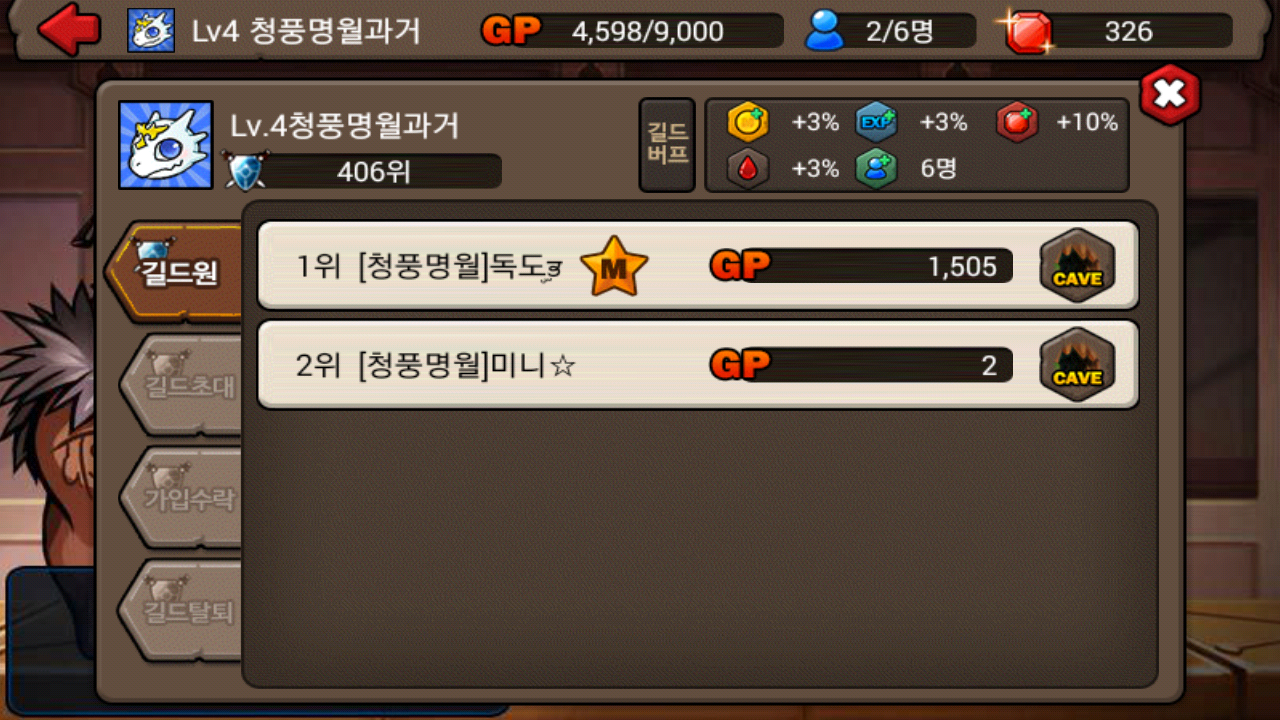1280x720 pixels.
Task: Tap the blue member count person icon
Action: point(826,31)
